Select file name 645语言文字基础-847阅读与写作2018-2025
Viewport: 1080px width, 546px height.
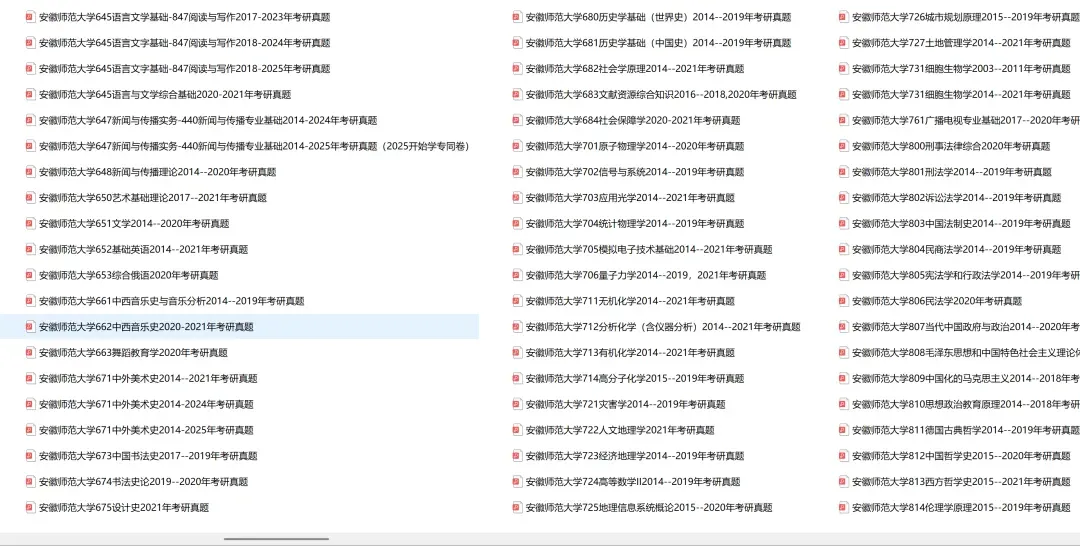tap(185, 68)
